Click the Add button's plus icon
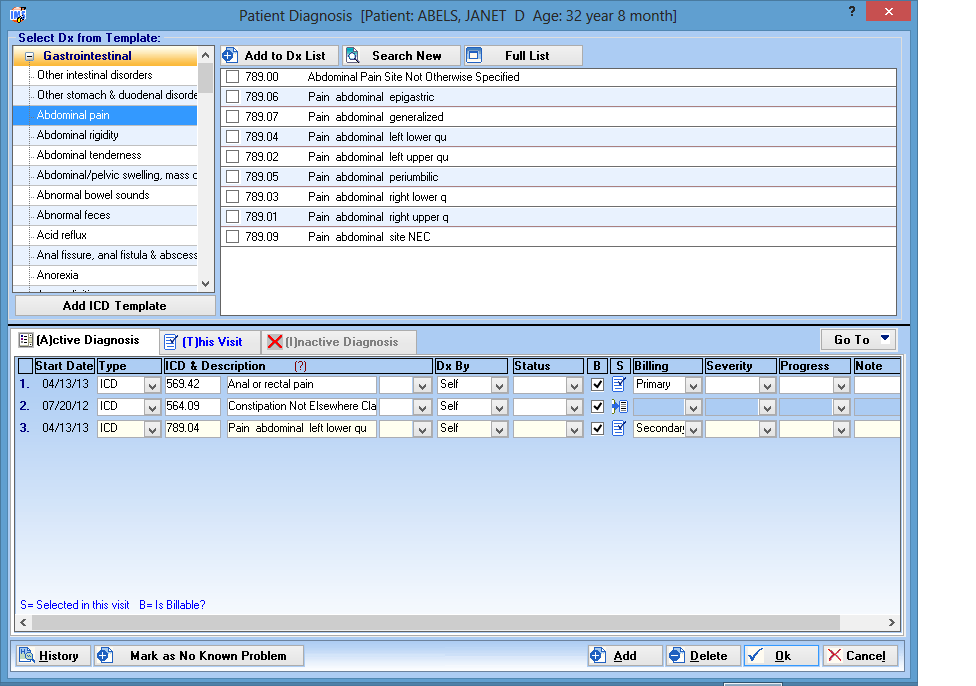The image size is (976, 686). point(598,655)
